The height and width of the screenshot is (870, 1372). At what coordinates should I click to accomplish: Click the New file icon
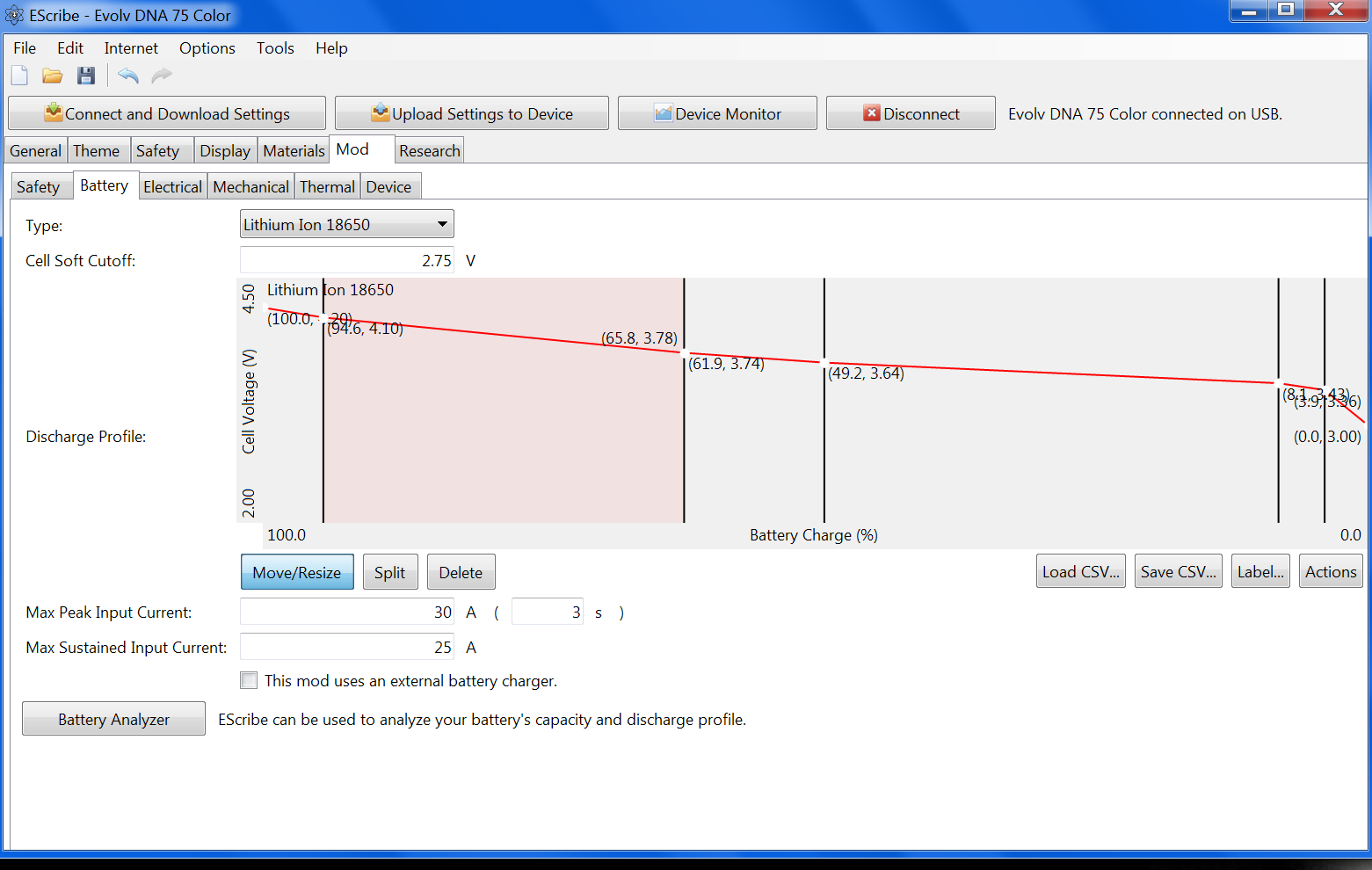pyautogui.click(x=19, y=76)
